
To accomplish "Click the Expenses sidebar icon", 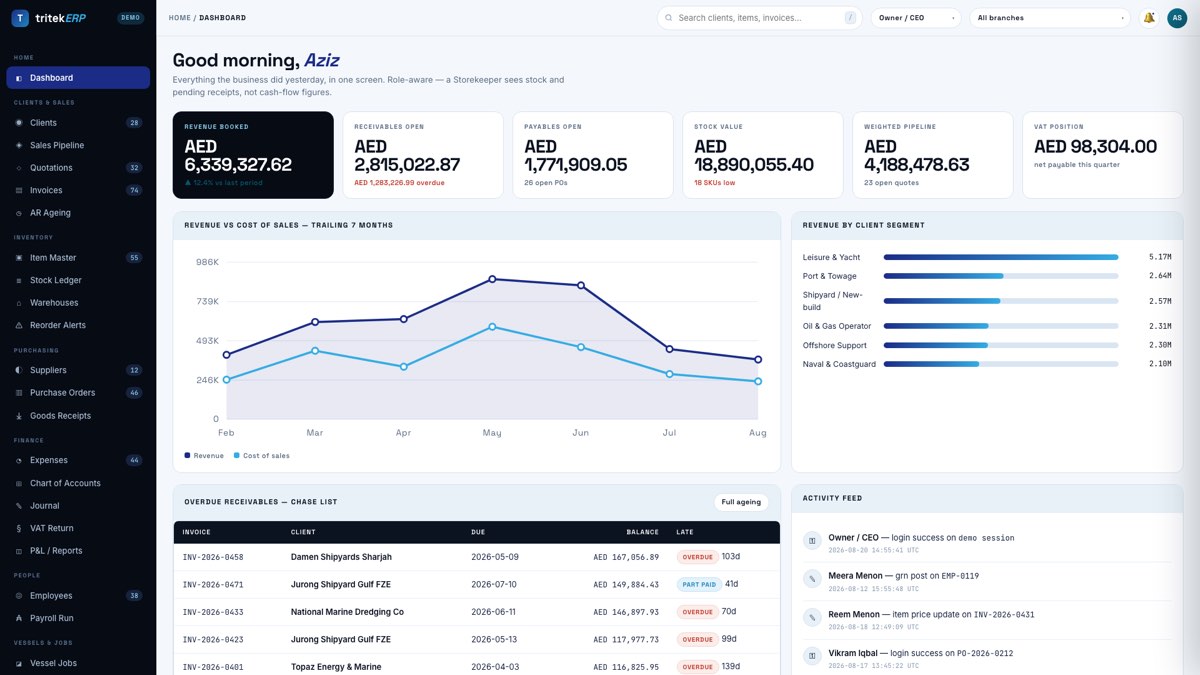I will (x=19, y=460).
